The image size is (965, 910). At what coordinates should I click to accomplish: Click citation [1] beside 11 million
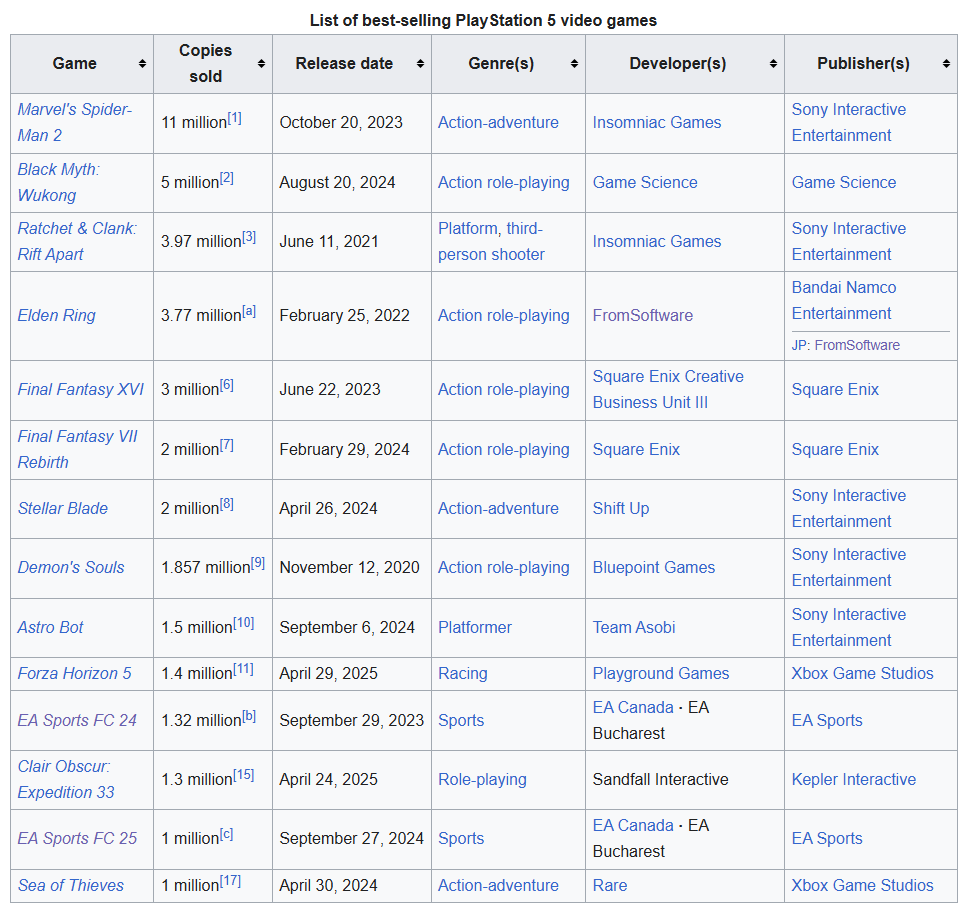pos(234,118)
